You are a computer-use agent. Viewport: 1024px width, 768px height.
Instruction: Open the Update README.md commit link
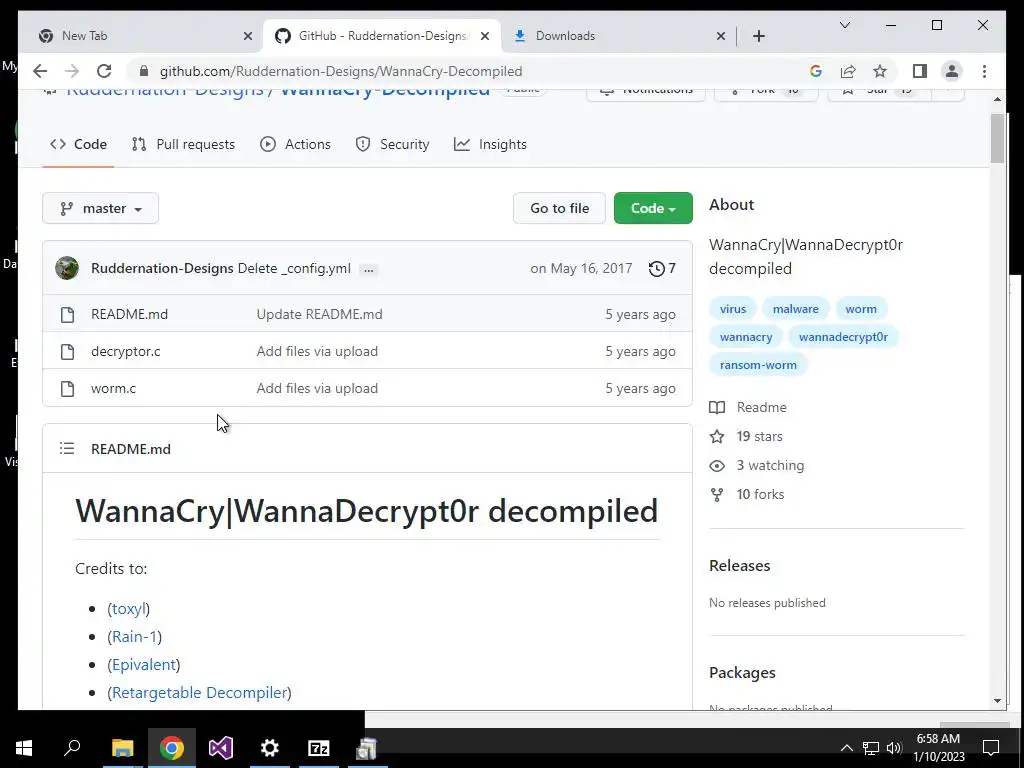tap(319, 314)
